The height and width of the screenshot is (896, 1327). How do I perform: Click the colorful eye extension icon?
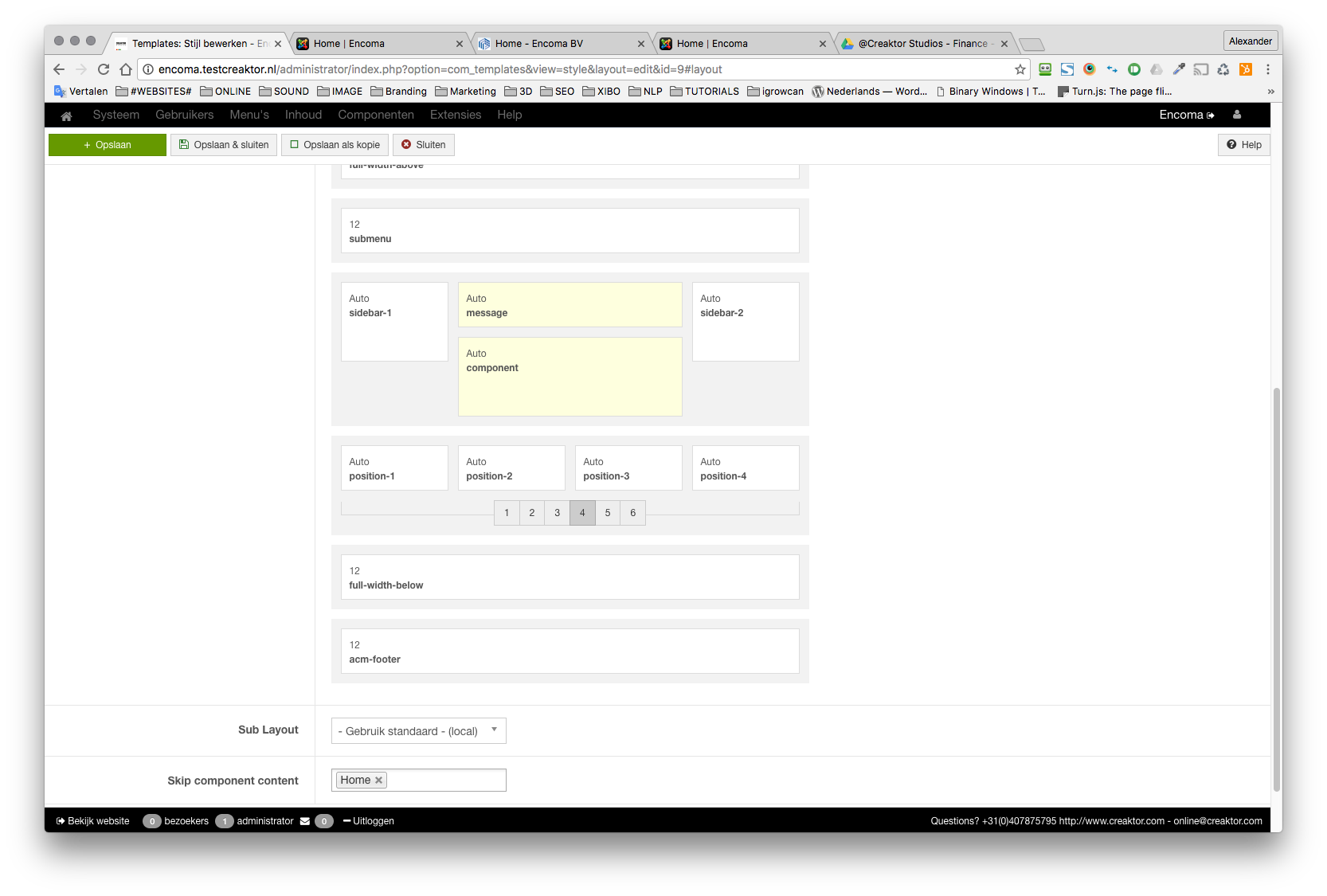[x=1090, y=69]
